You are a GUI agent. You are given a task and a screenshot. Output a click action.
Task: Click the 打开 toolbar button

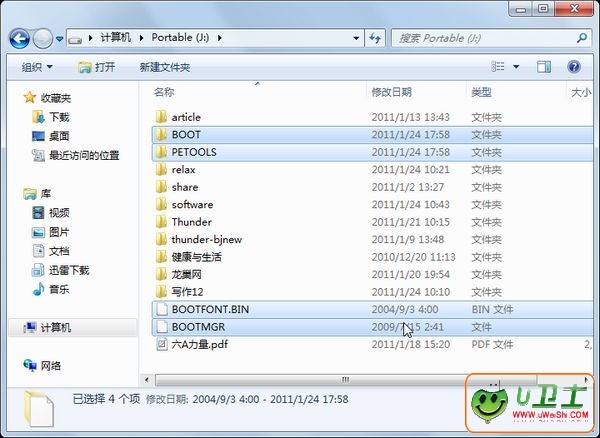click(96, 67)
